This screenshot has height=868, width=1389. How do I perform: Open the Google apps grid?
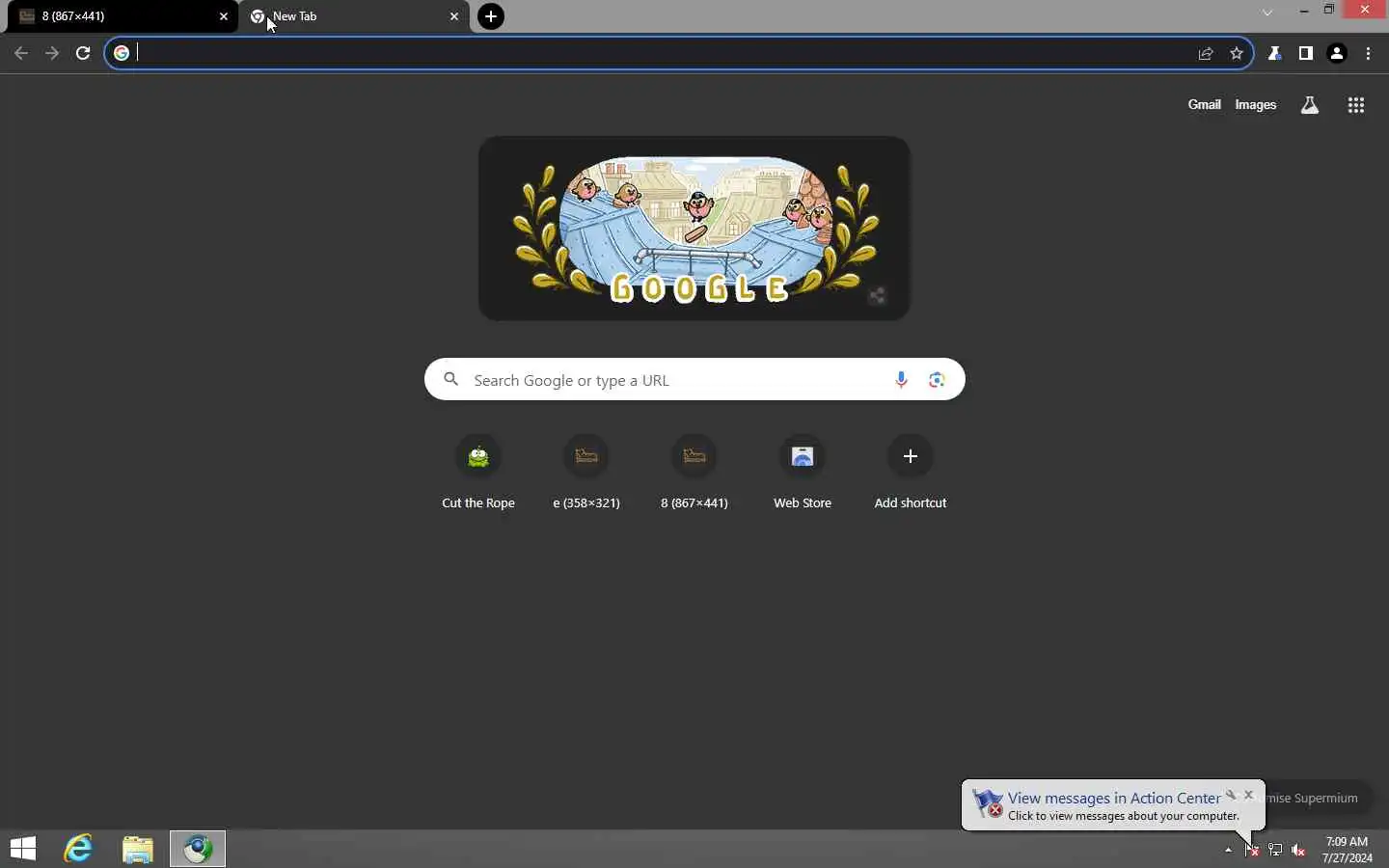(x=1356, y=105)
